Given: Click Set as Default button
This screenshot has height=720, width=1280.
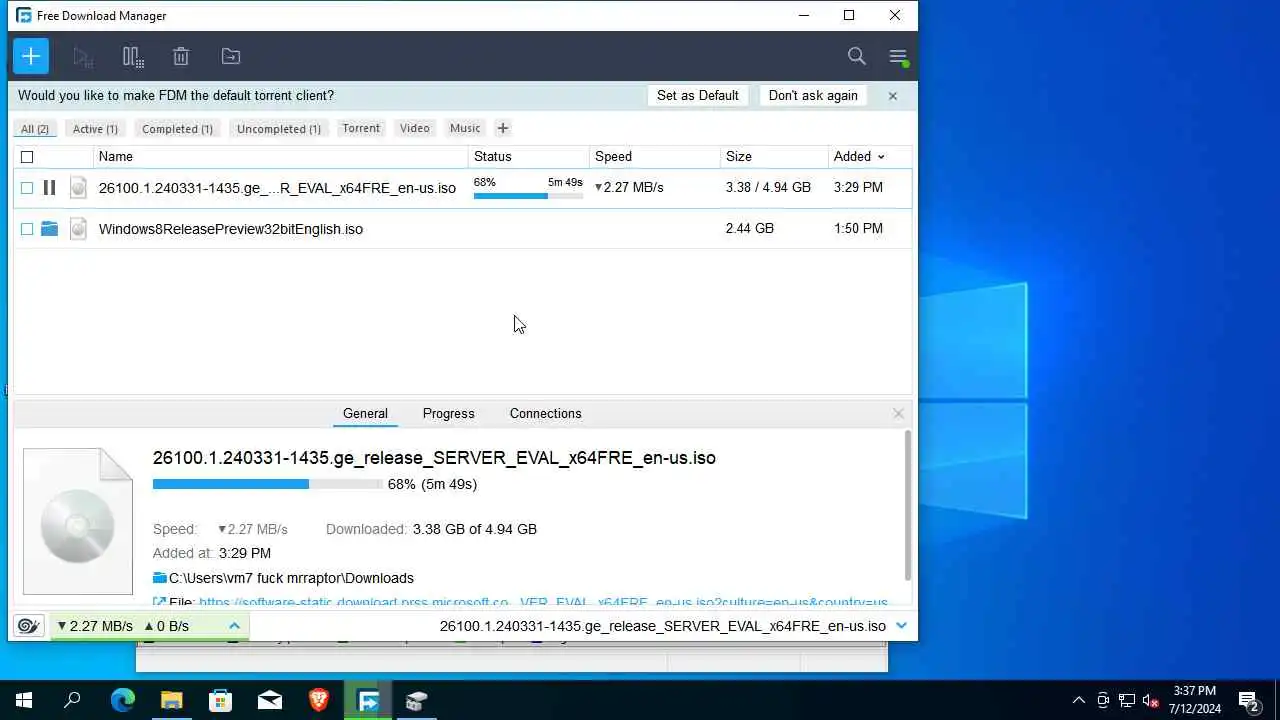Looking at the screenshot, I should [x=698, y=96].
